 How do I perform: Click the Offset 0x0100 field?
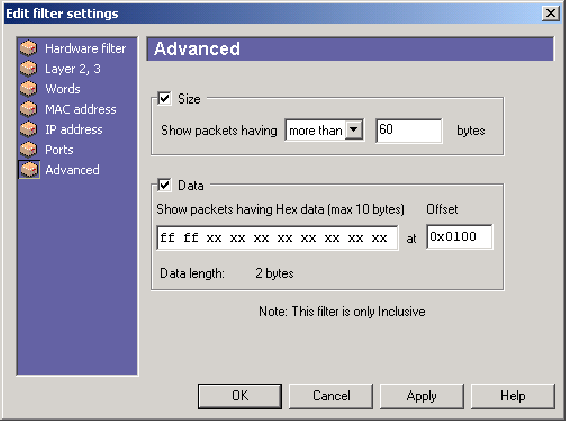click(x=459, y=237)
